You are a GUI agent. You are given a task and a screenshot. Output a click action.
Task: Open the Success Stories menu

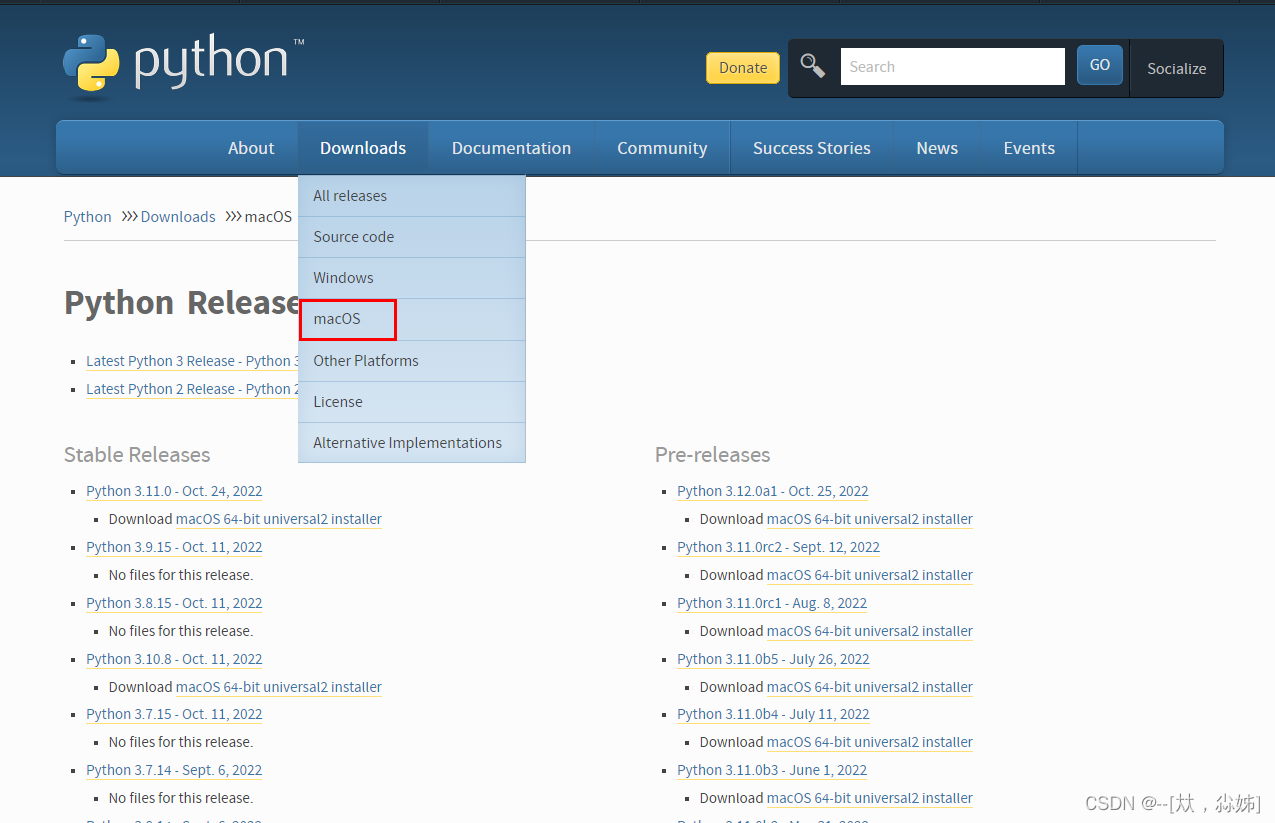[811, 148]
